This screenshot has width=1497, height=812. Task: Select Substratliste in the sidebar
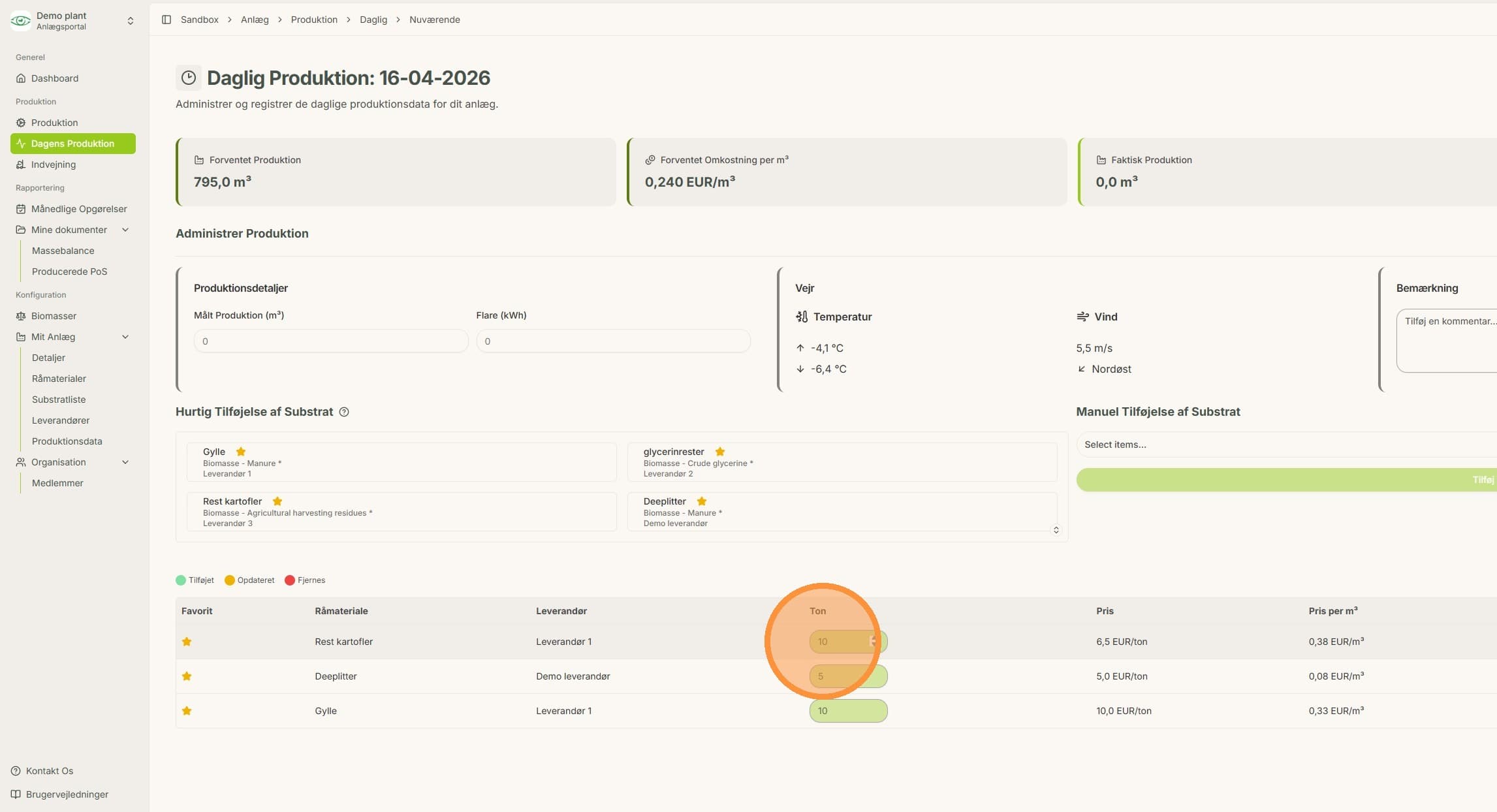pos(59,399)
